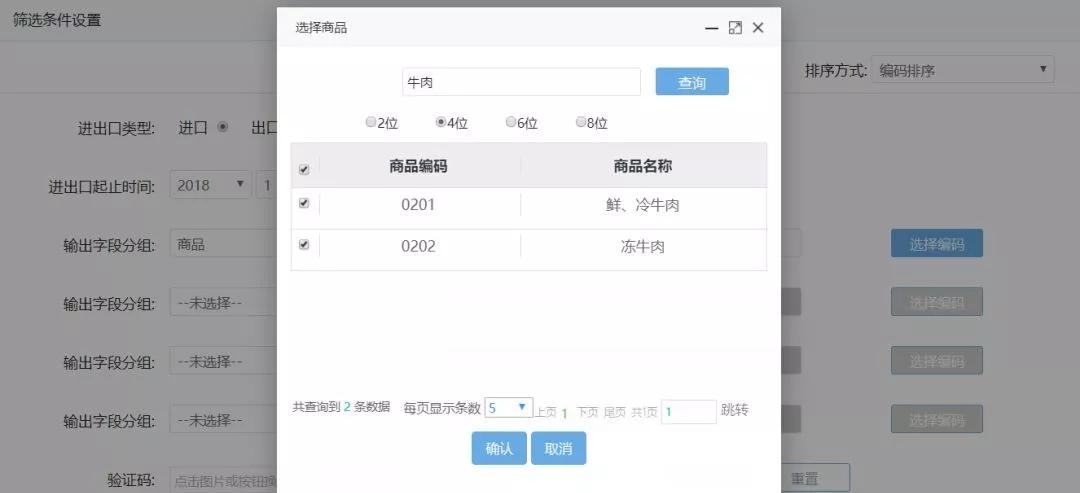Screen dimensions: 1080x493
Task: Select the 6位 radio option
Action: (x=510, y=123)
